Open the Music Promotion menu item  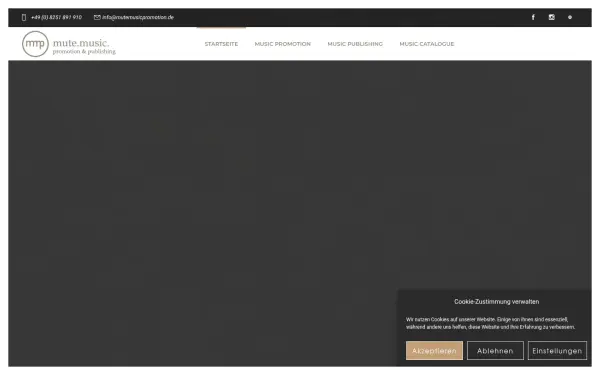click(x=283, y=44)
